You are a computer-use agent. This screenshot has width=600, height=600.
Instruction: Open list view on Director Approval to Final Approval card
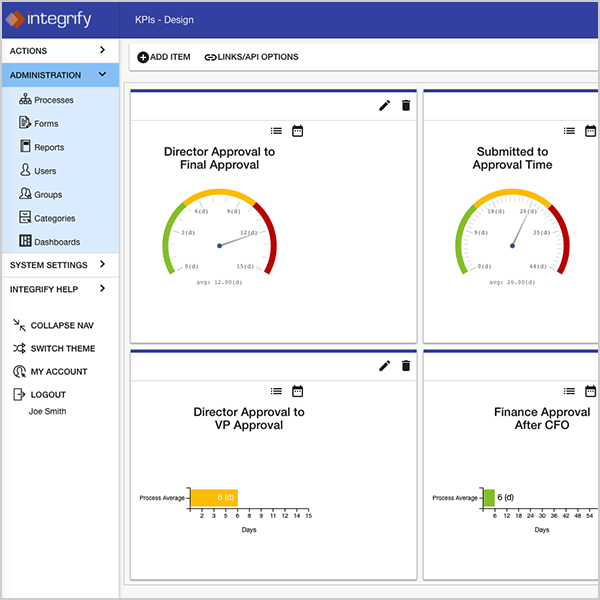[x=277, y=131]
